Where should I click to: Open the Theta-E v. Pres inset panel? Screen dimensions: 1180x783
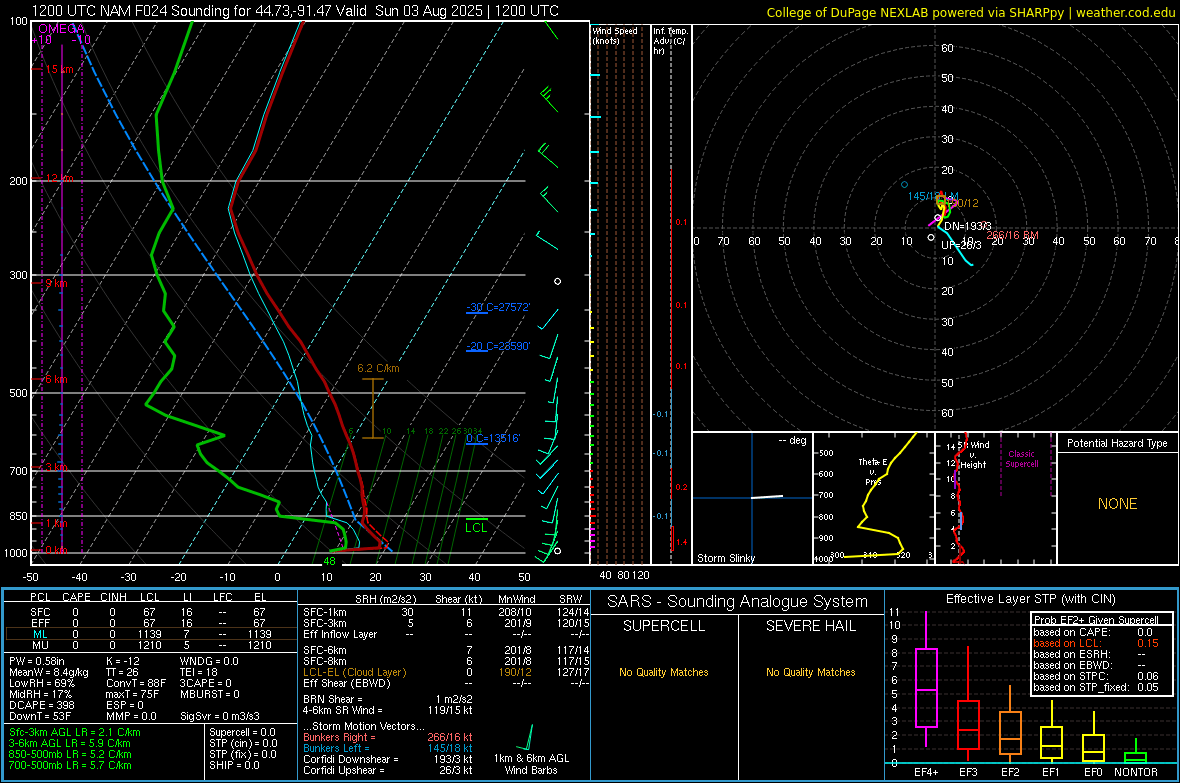point(873,498)
